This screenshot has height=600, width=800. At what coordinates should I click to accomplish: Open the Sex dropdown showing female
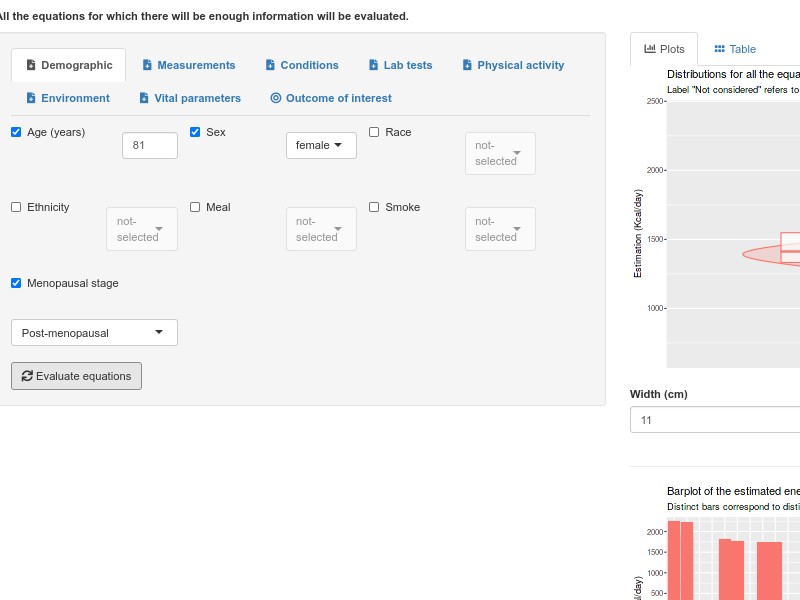click(321, 145)
